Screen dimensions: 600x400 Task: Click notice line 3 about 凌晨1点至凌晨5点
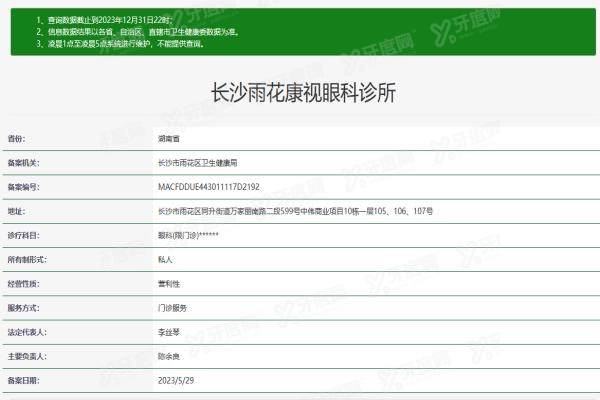(121, 44)
